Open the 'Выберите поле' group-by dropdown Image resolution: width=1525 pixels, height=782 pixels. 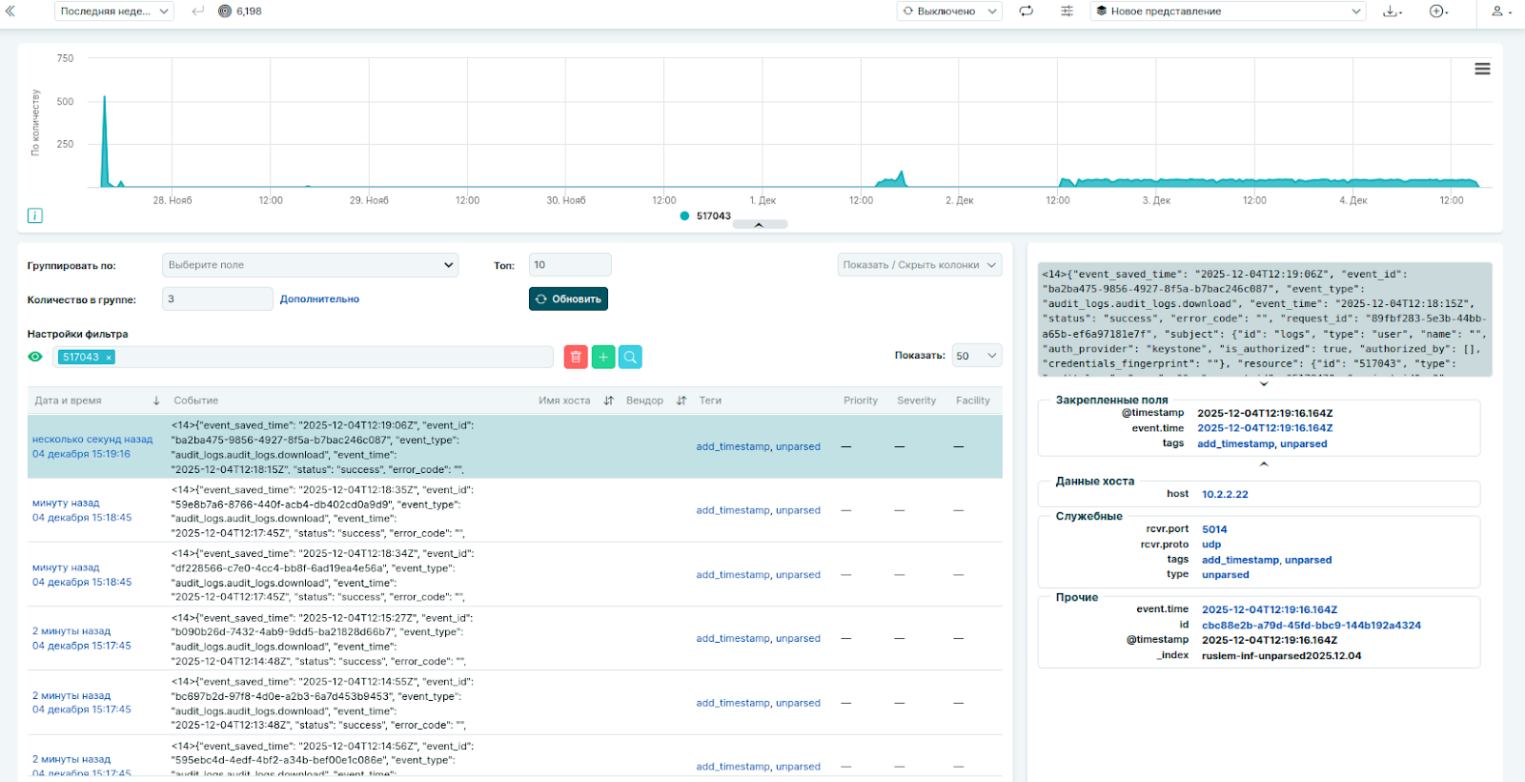click(x=310, y=265)
